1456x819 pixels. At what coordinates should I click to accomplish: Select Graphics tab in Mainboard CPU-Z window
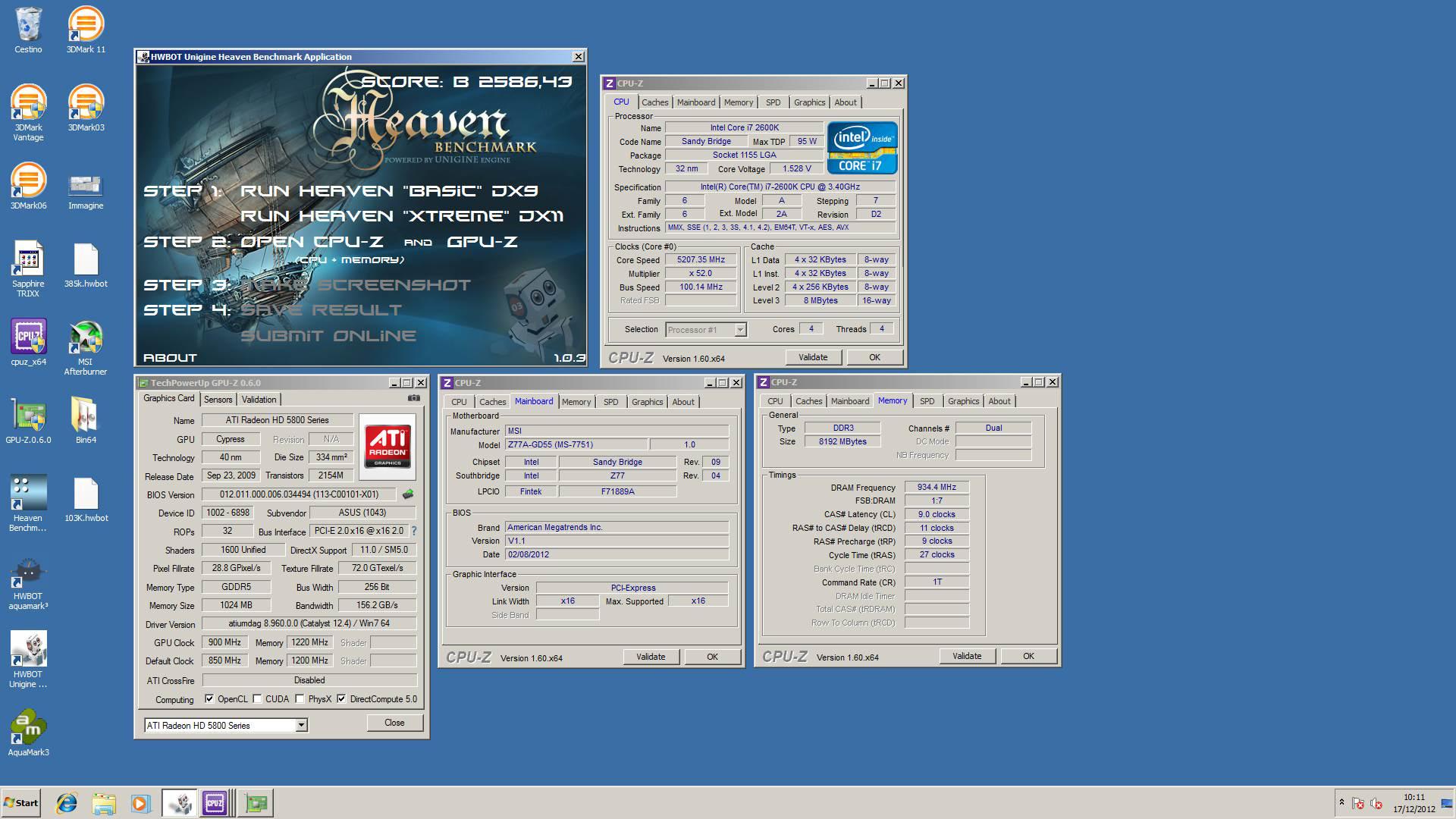point(648,402)
